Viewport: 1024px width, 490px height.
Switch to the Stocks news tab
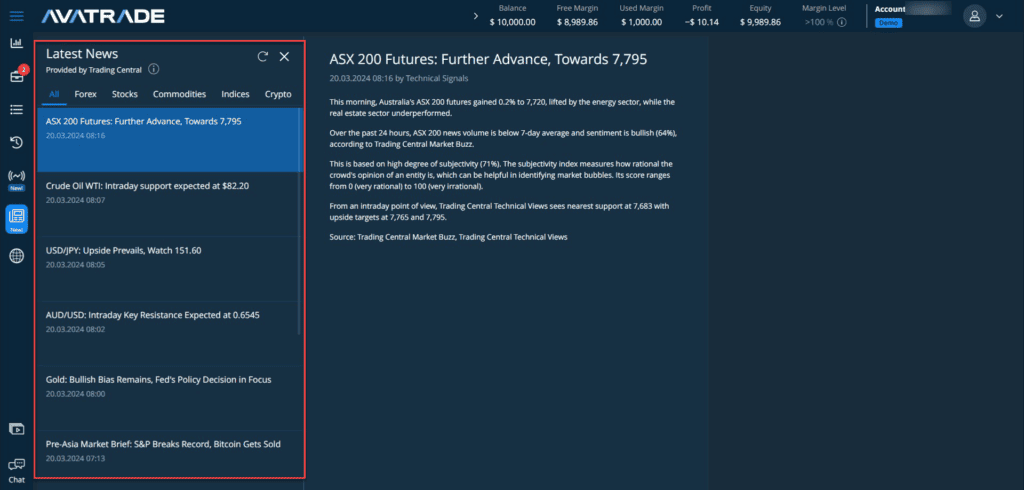(x=125, y=94)
